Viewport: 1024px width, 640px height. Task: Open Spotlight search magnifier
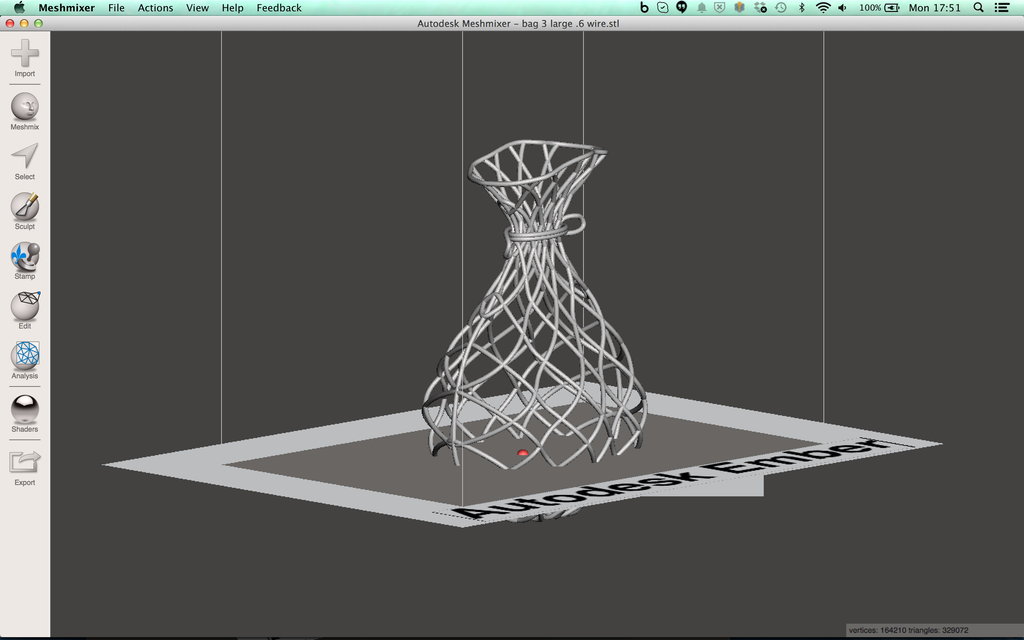pos(978,8)
